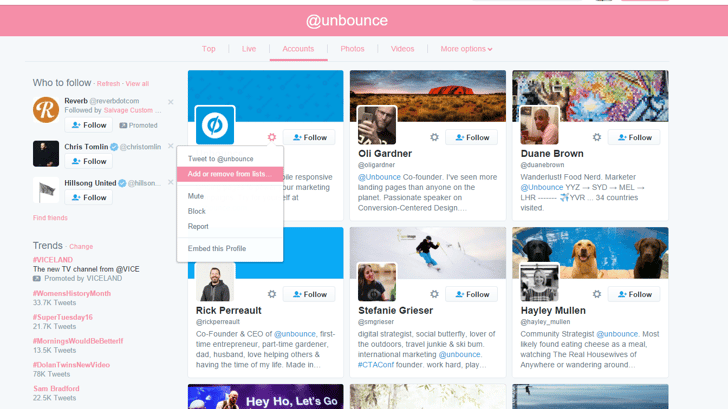The width and height of the screenshot is (728, 409).
Task: Open Oli Gardner profile name
Action: [x=385, y=154]
